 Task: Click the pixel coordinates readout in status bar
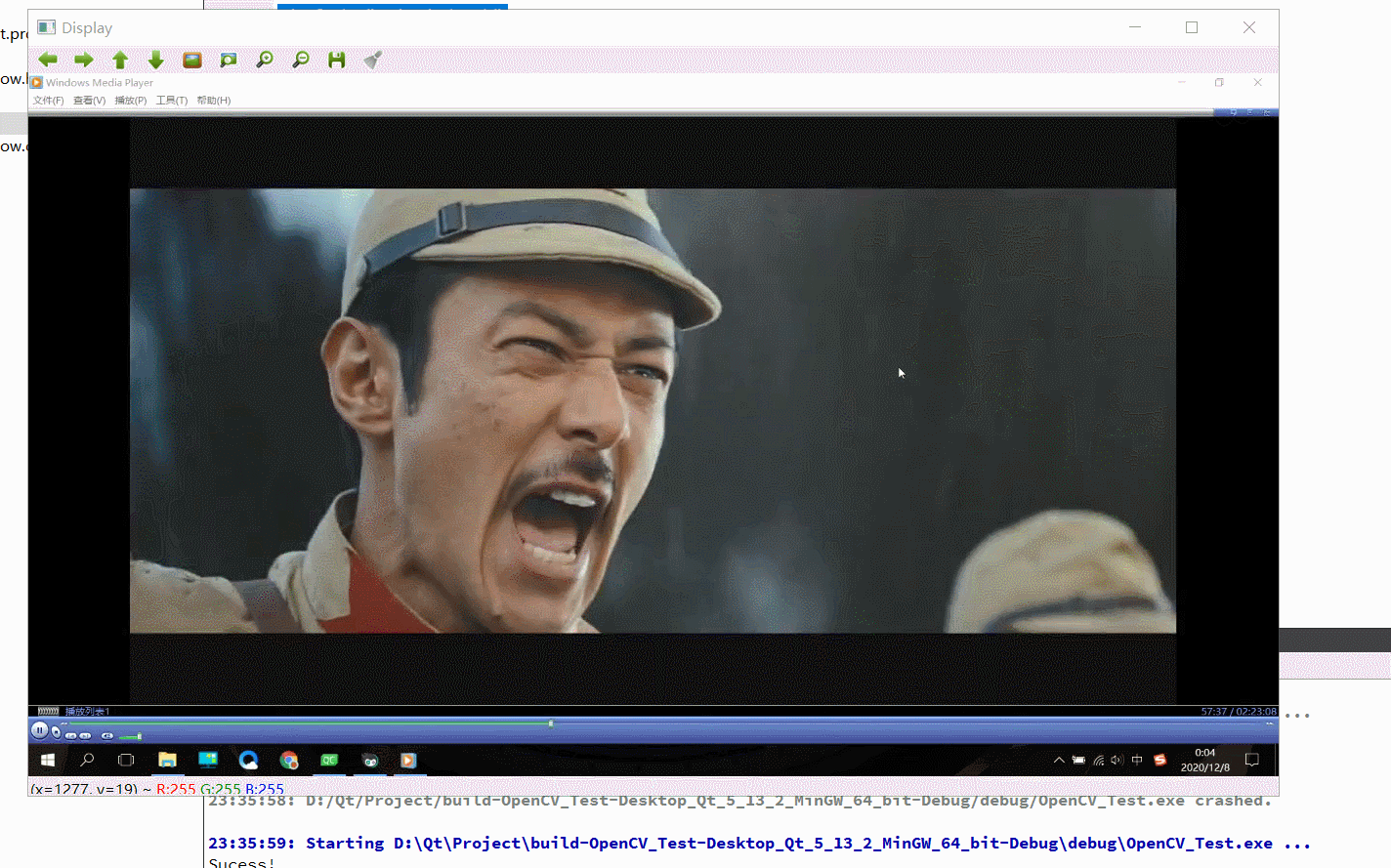coord(83,789)
